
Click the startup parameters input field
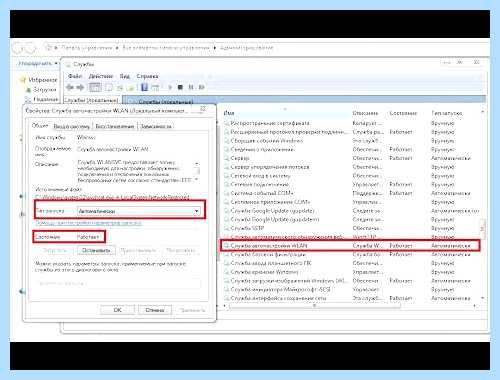tap(118, 283)
